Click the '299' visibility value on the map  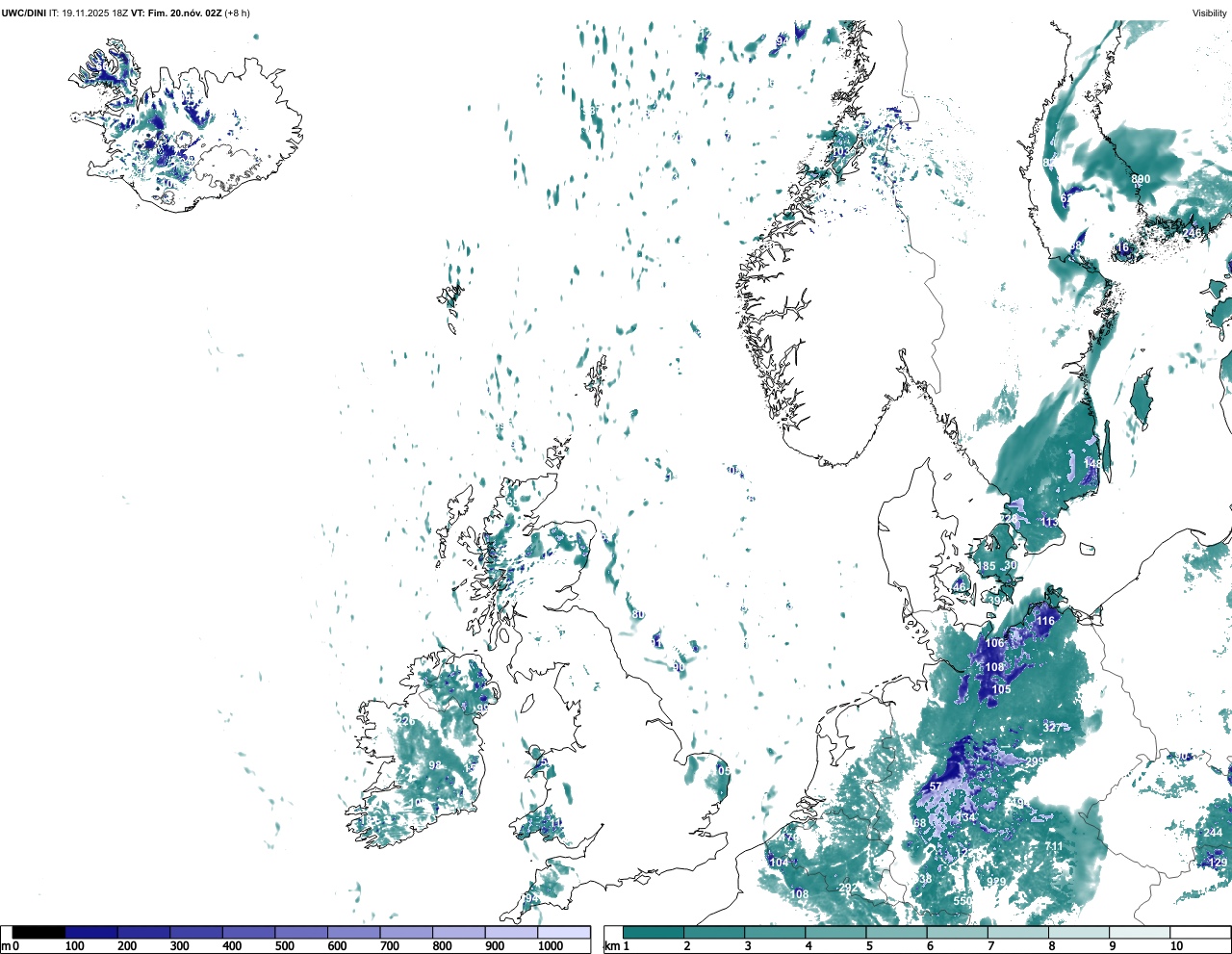coord(1035,761)
